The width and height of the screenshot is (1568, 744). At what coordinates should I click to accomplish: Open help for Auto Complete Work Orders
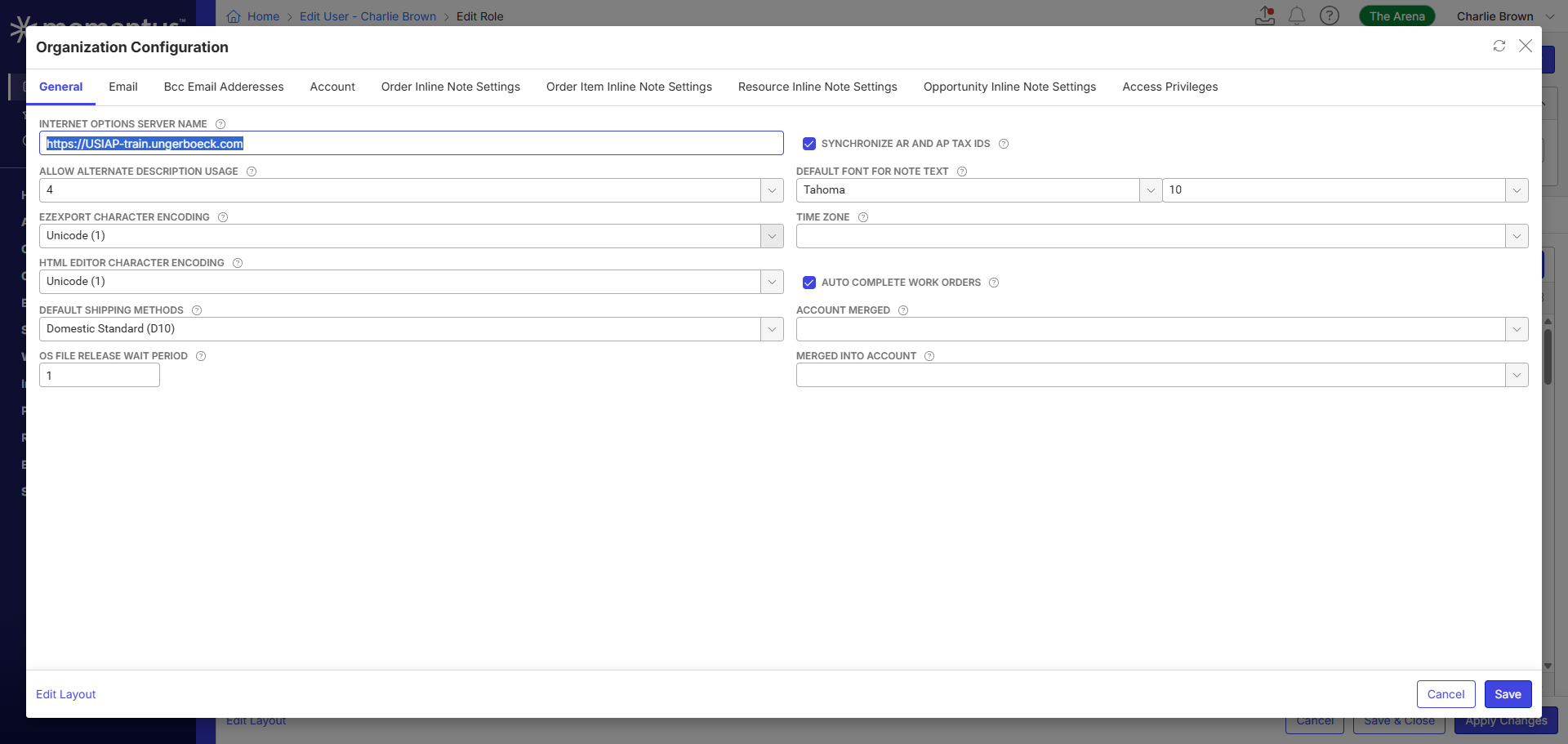click(994, 283)
